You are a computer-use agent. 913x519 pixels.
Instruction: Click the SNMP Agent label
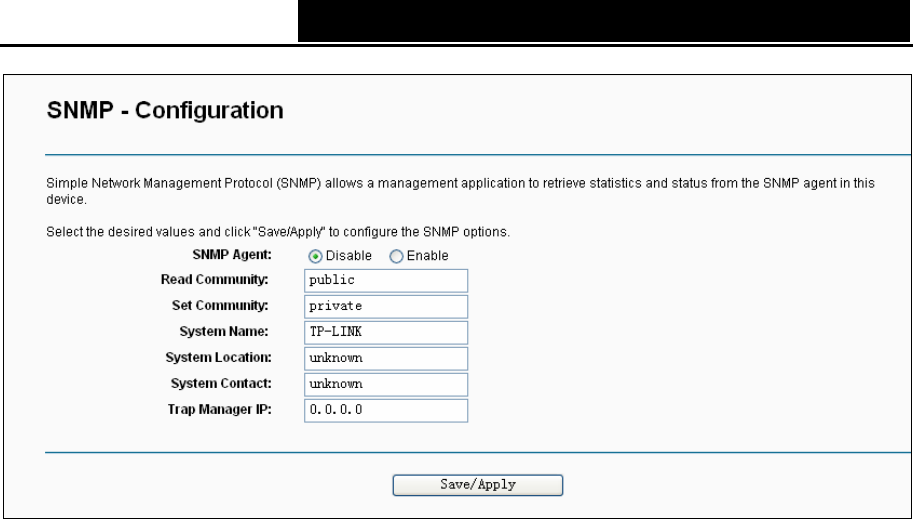pyautogui.click(x=232, y=255)
